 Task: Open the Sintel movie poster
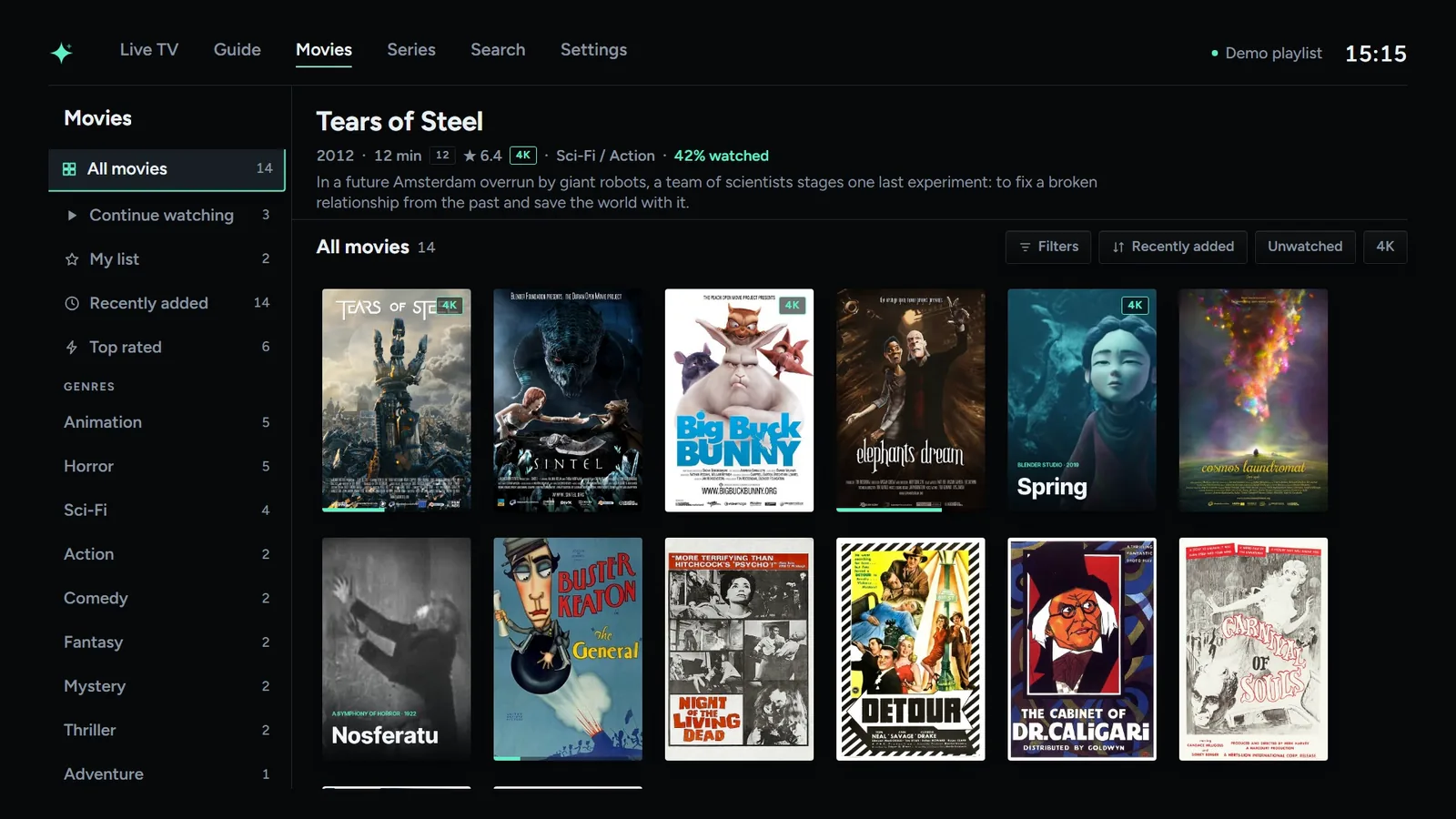pos(568,400)
